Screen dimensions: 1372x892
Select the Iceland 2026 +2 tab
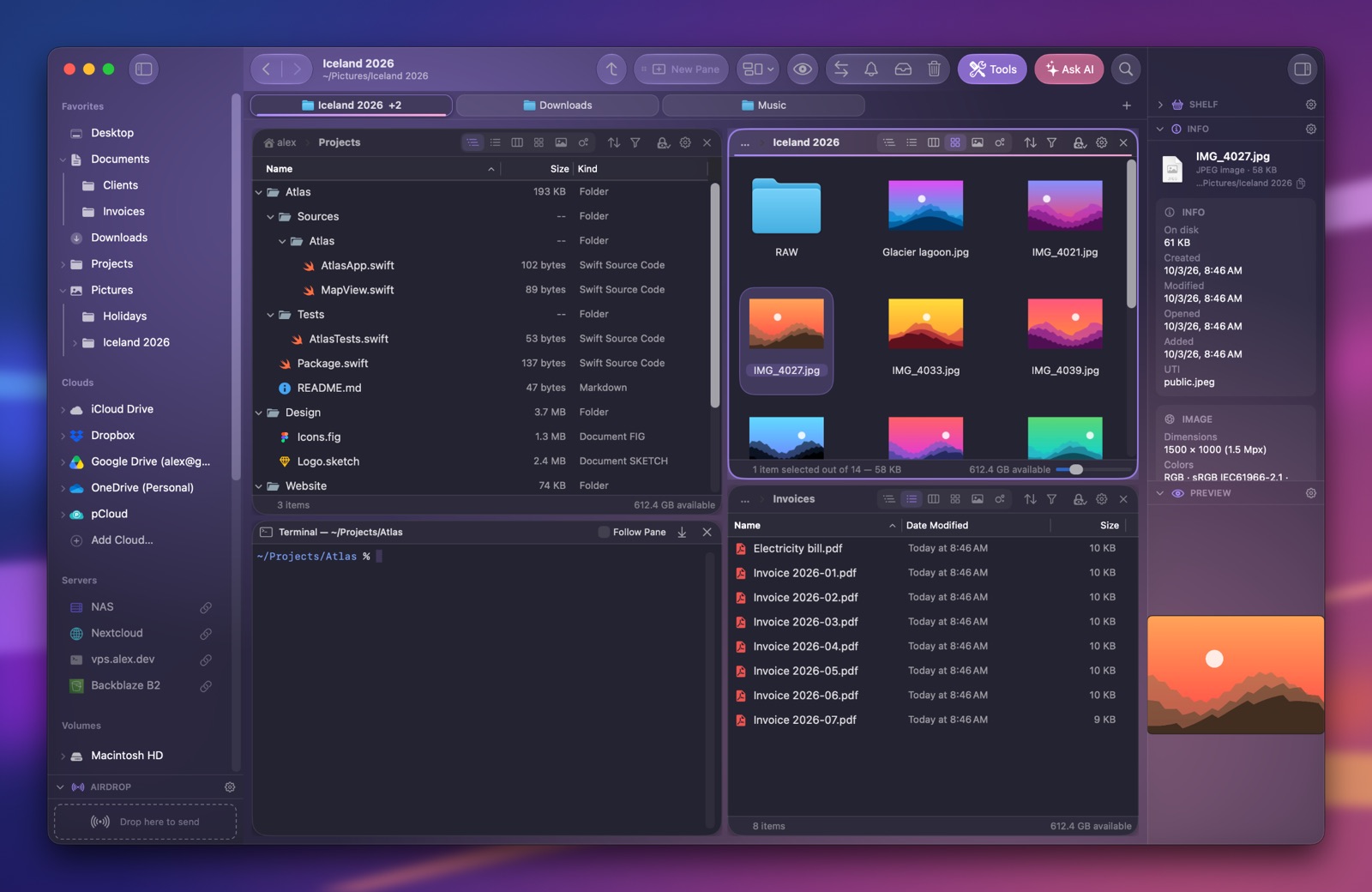point(352,105)
